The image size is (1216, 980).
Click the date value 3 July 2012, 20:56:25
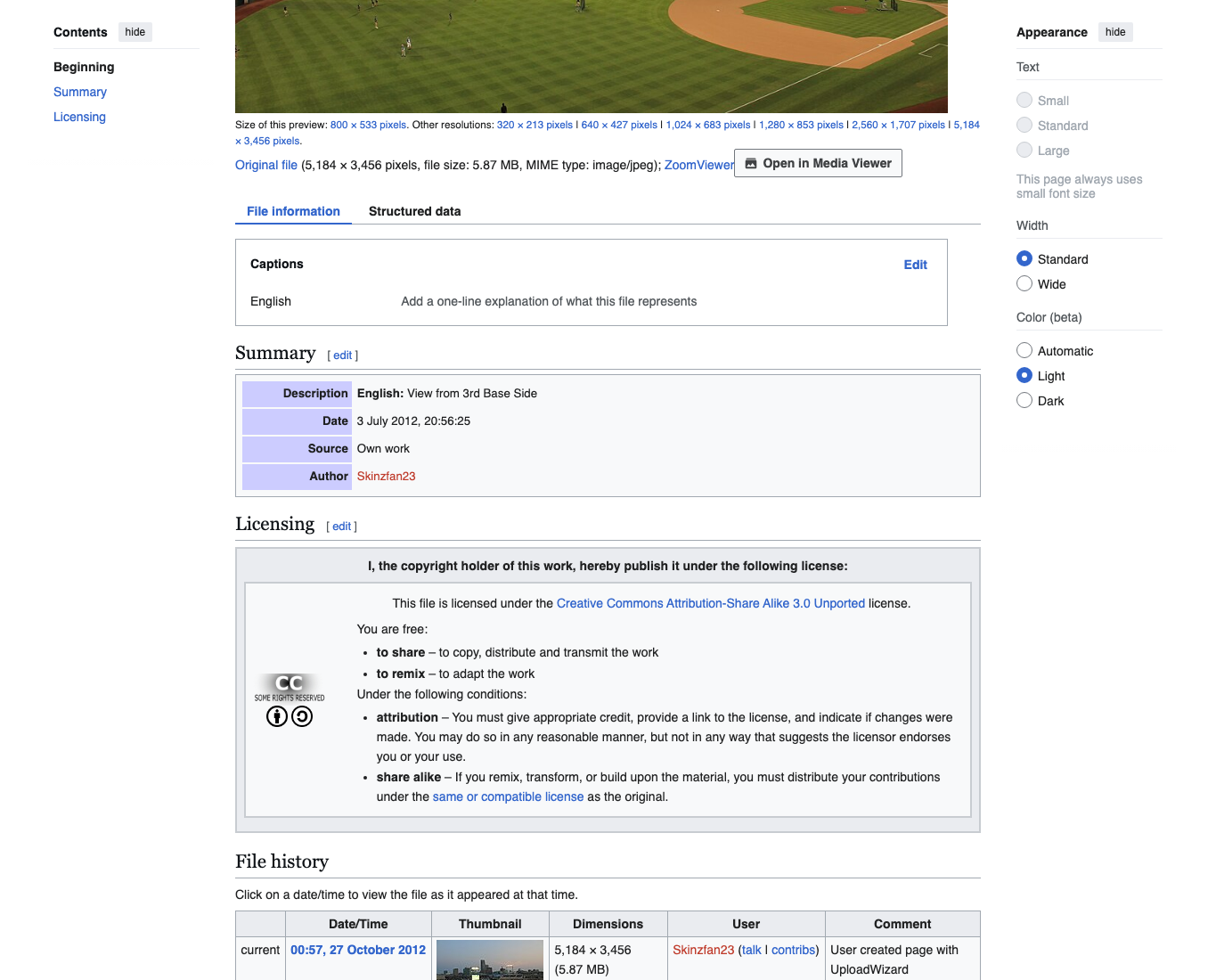[413, 421]
